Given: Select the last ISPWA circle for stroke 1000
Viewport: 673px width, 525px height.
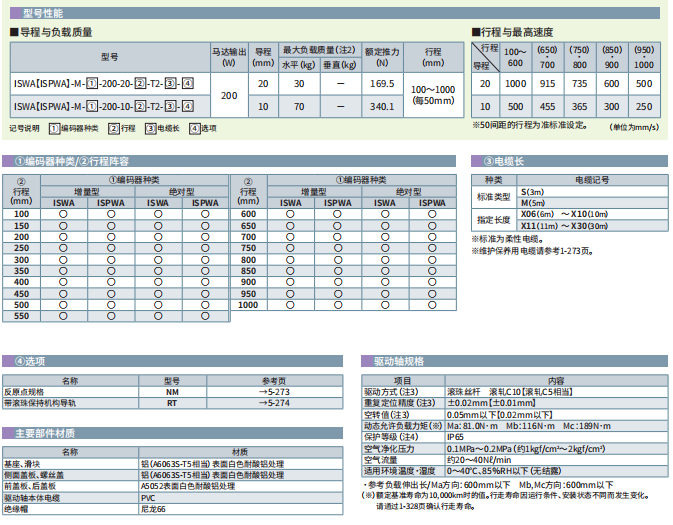Looking at the screenshot, I should coord(433,305).
